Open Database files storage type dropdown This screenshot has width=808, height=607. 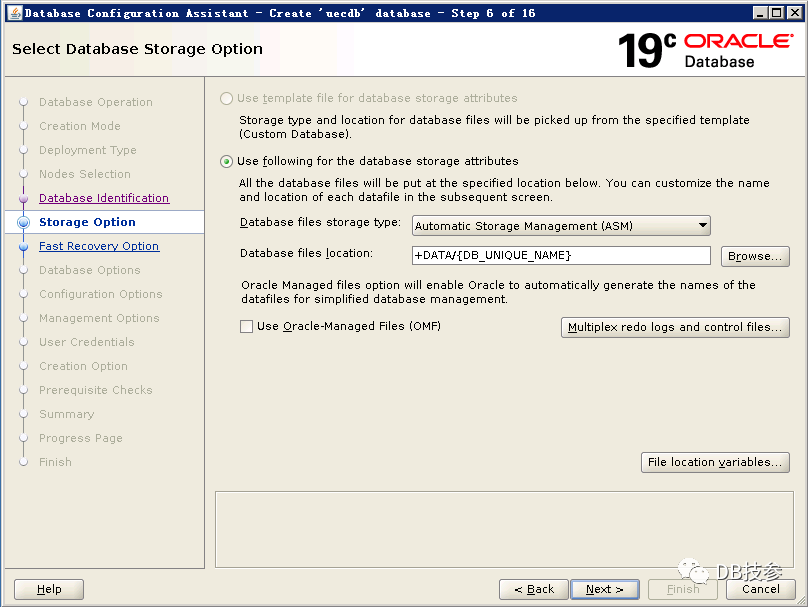pos(561,226)
